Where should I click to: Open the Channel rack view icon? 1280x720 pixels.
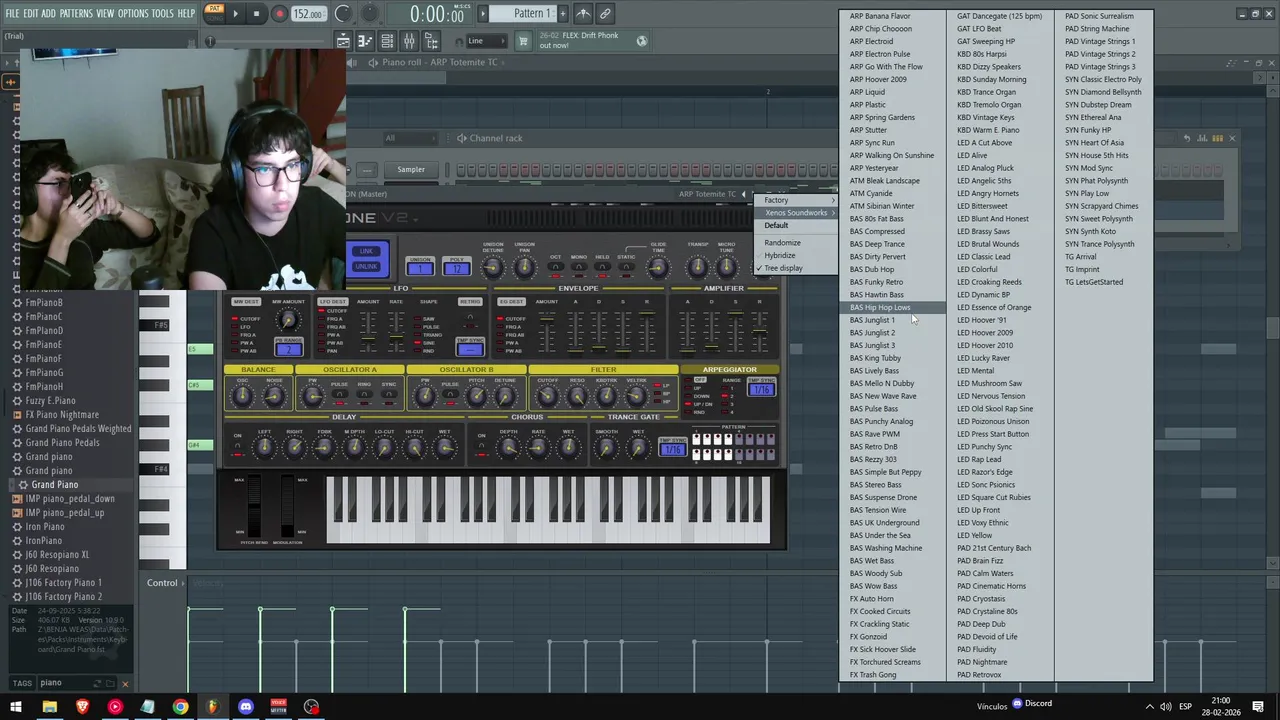click(387, 41)
